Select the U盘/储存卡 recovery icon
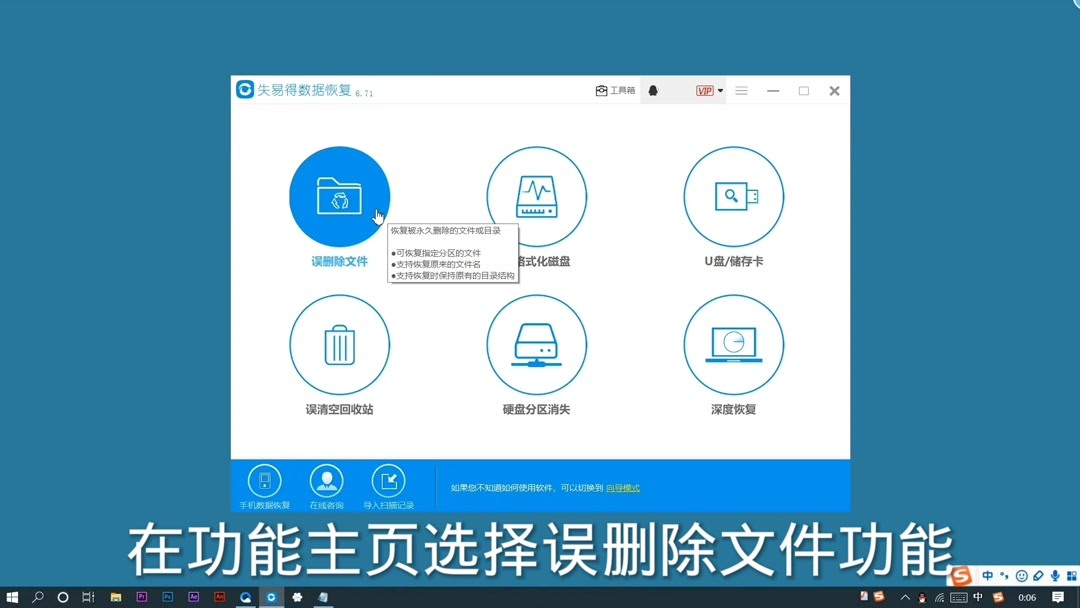 (733, 196)
